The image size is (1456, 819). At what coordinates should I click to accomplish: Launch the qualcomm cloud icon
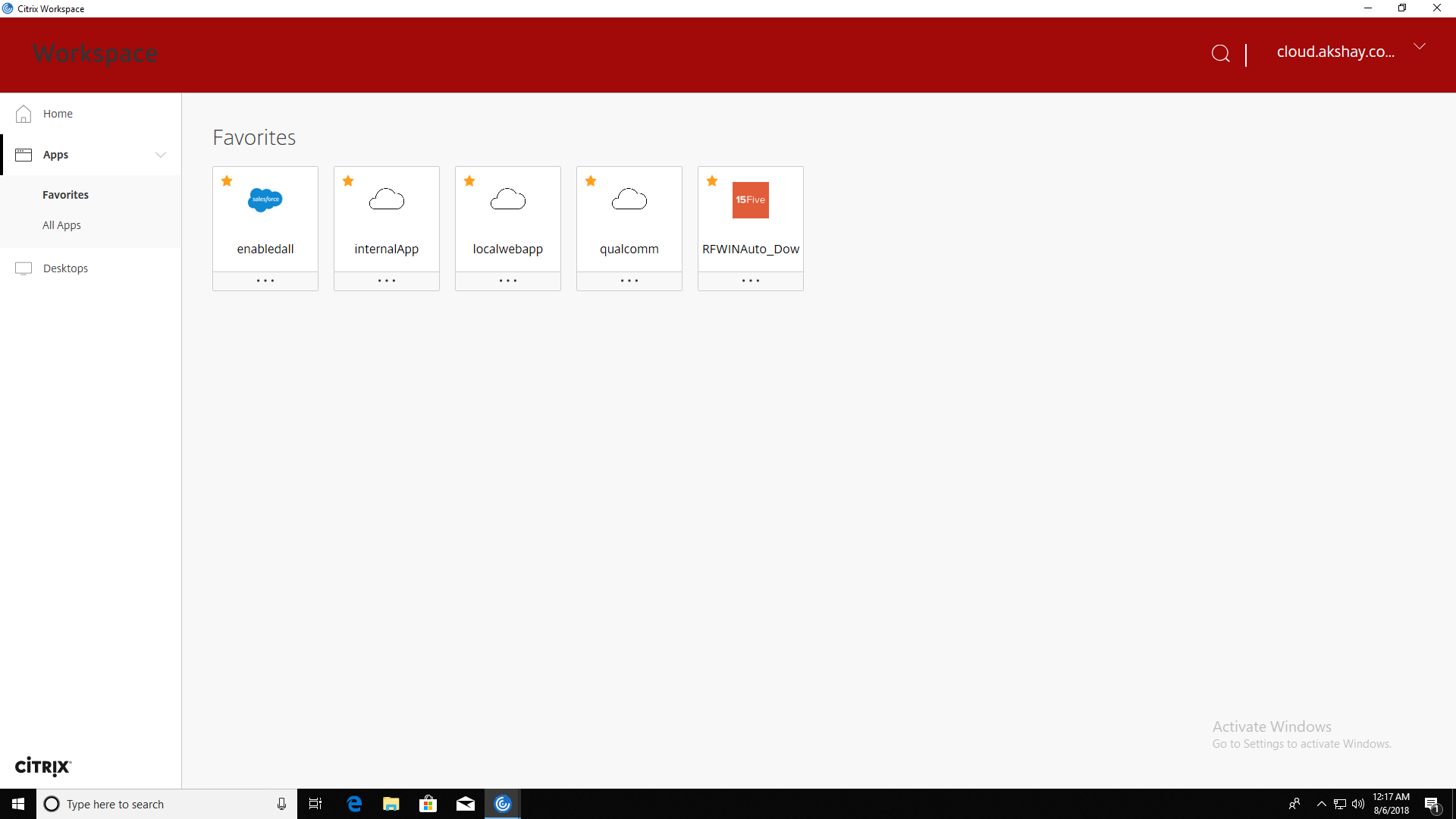pyautogui.click(x=629, y=199)
